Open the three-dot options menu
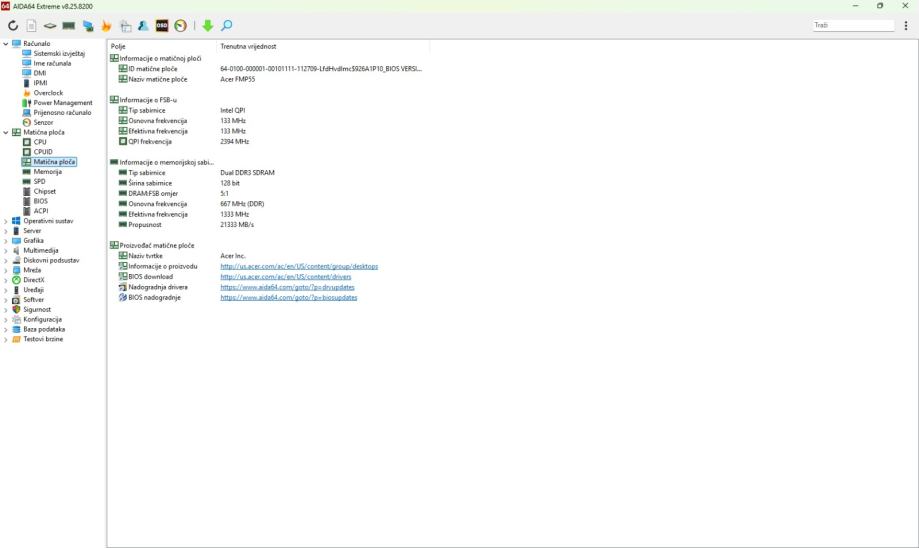Image resolution: width=919 pixels, height=548 pixels. pyautogui.click(x=906, y=26)
